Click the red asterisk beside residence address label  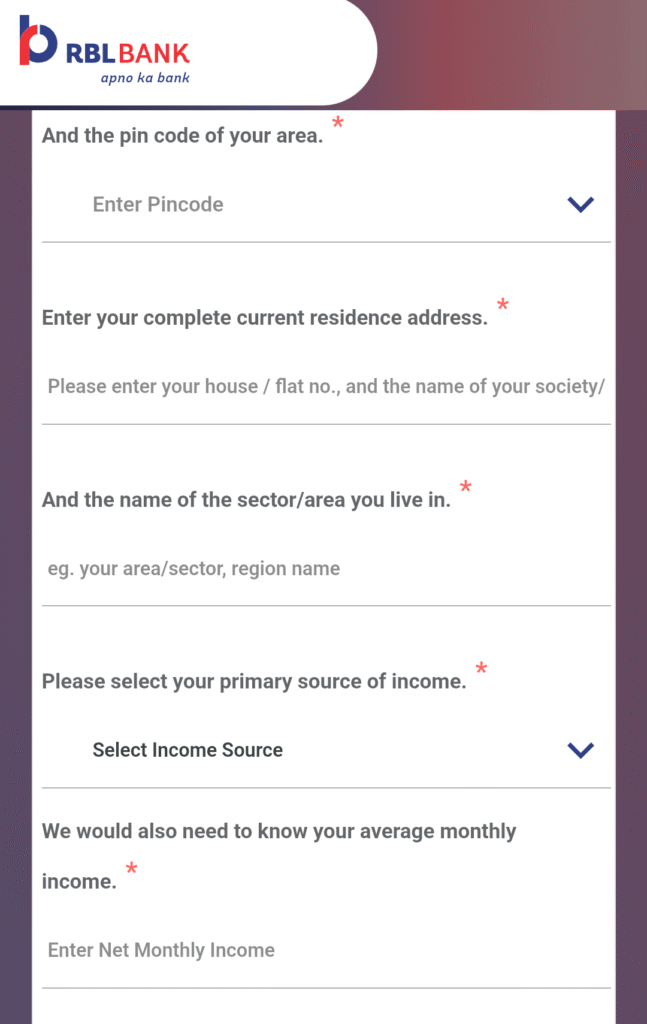[x=503, y=304]
